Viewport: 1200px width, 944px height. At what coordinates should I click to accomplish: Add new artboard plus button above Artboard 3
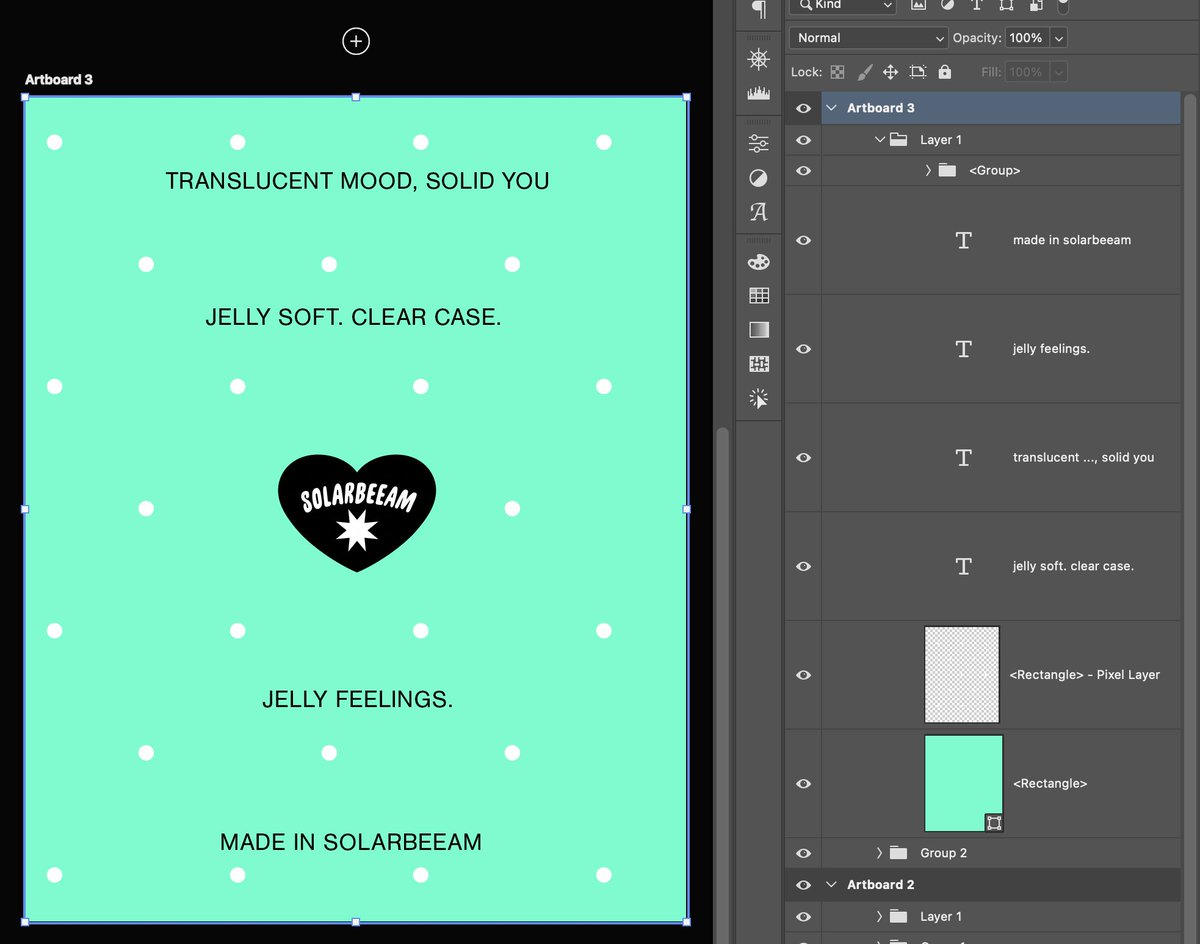click(x=356, y=41)
